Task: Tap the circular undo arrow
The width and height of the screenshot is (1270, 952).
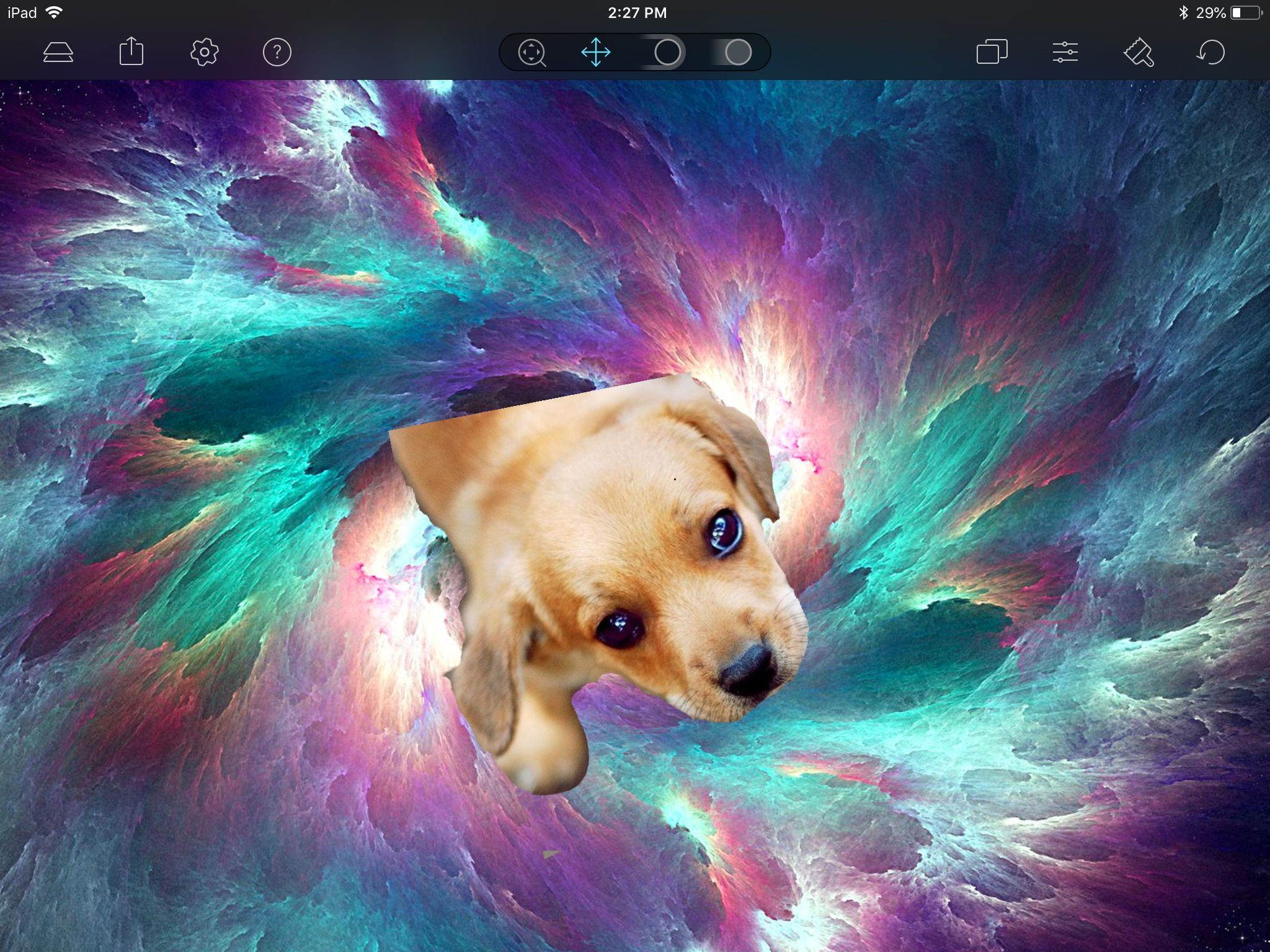Action: click(1210, 52)
